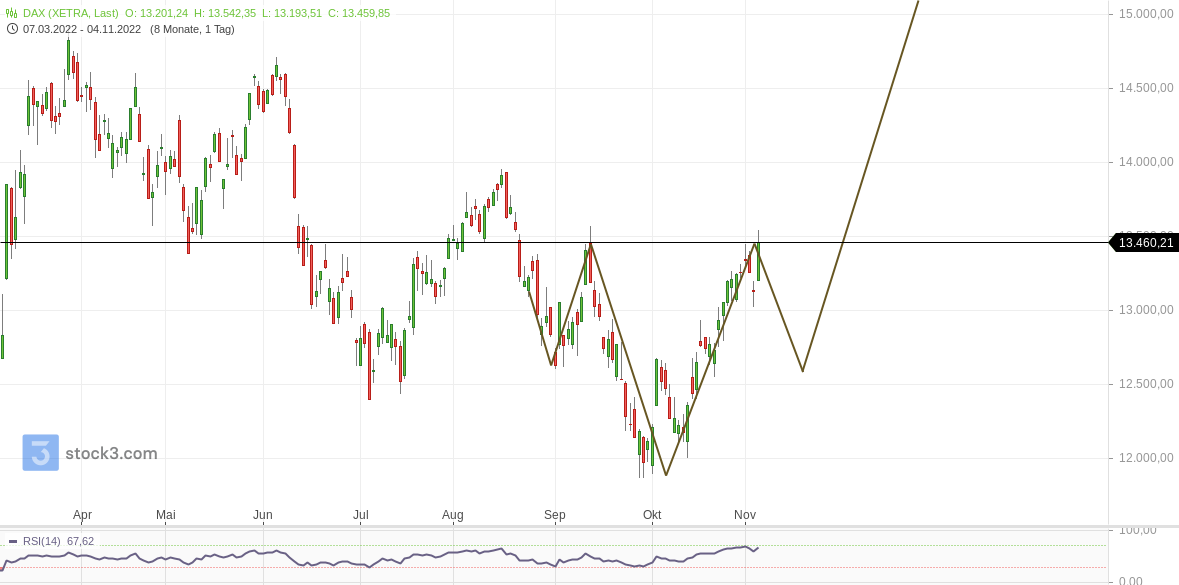Click the stock3.com text link
Screen dimensions: 1179x585
[110, 453]
